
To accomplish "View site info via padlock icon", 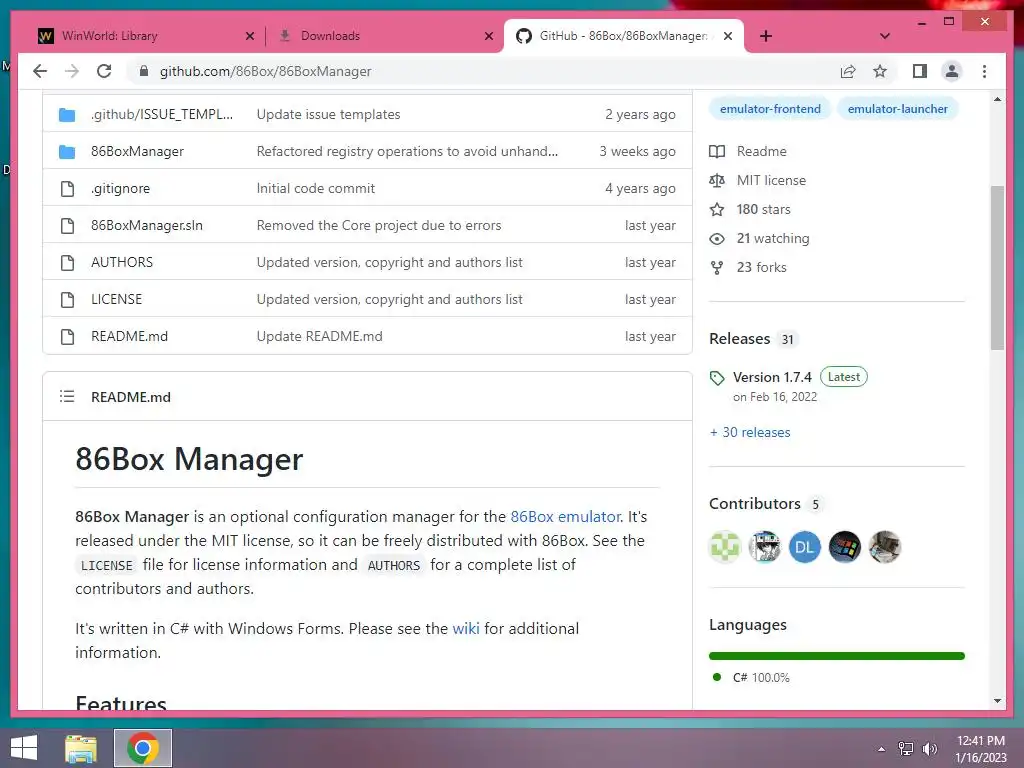I will pyautogui.click(x=144, y=71).
